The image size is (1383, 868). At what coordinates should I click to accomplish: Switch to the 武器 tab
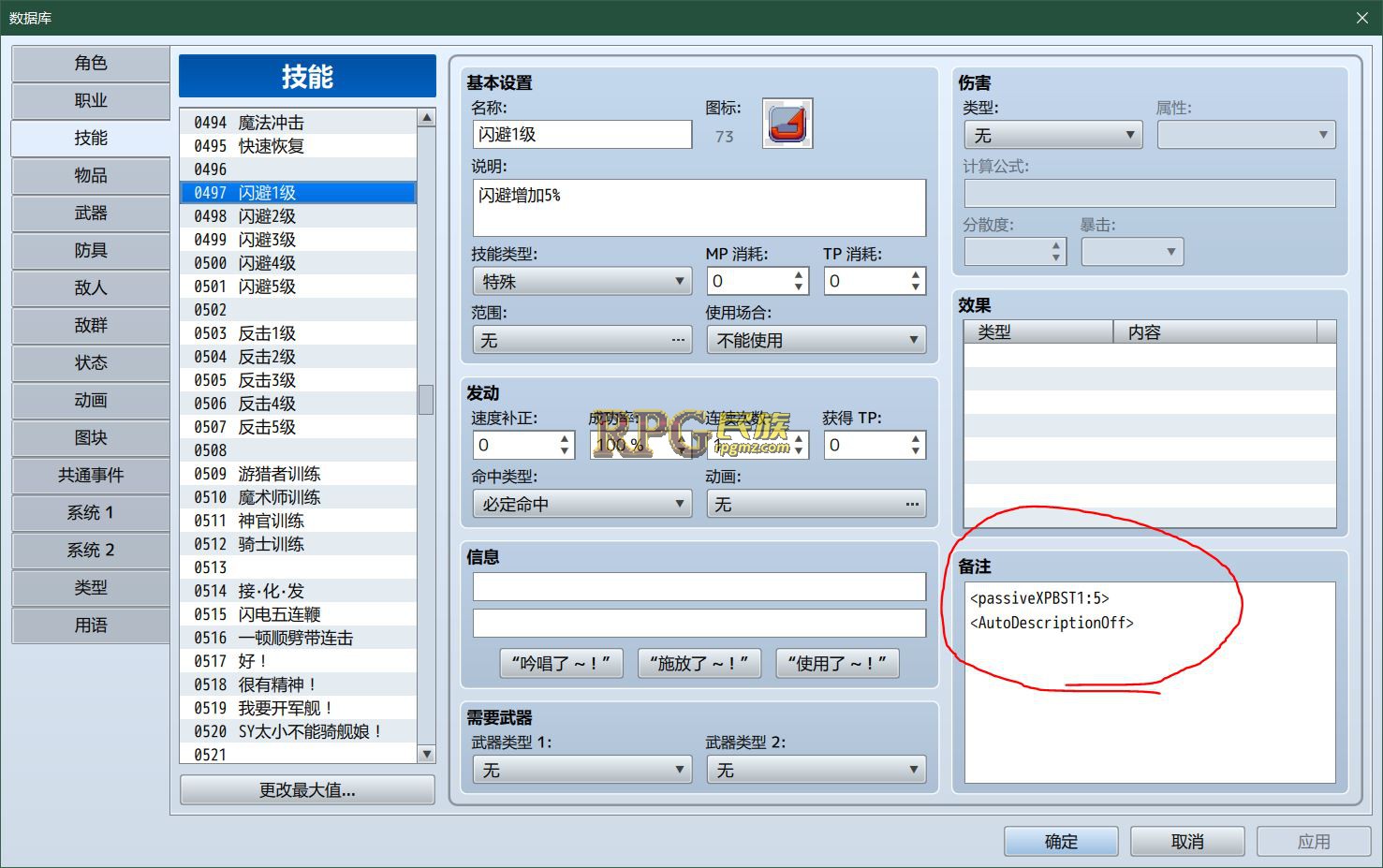pyautogui.click(x=91, y=213)
